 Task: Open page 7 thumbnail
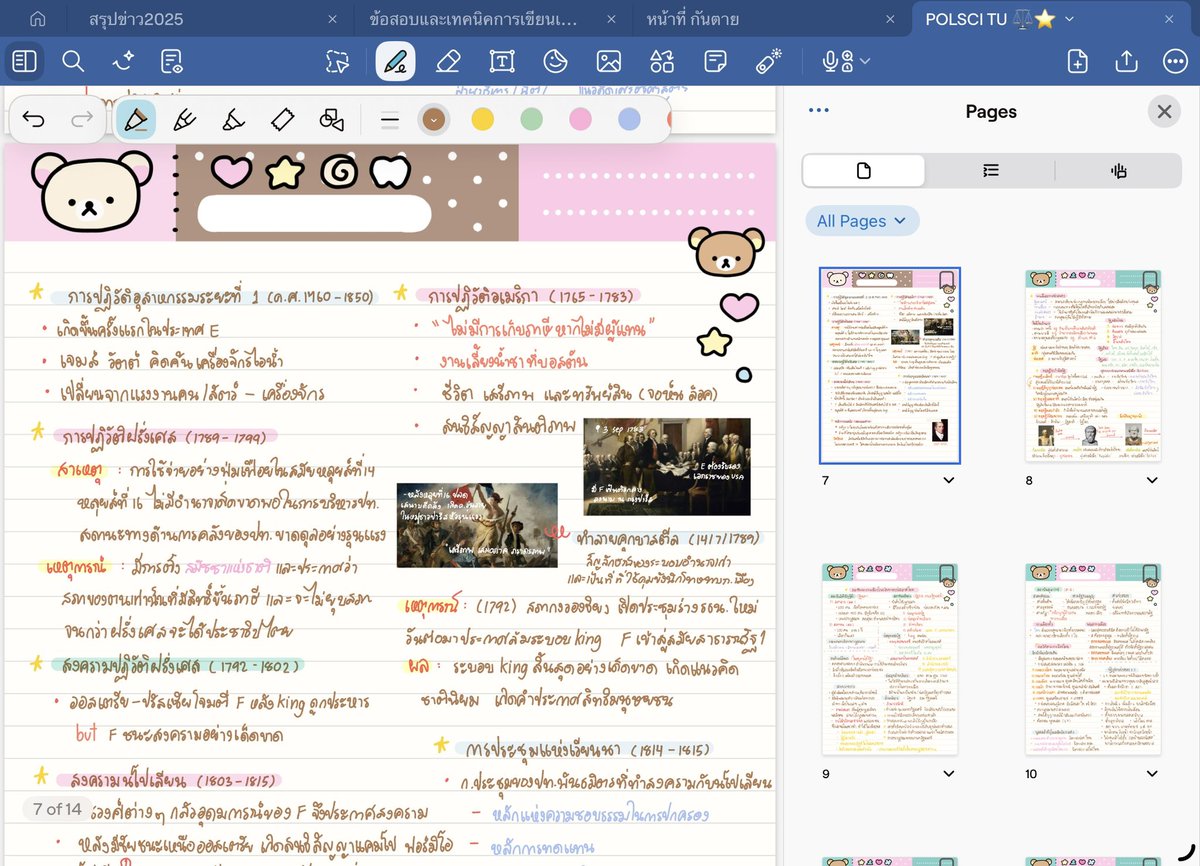coord(890,366)
